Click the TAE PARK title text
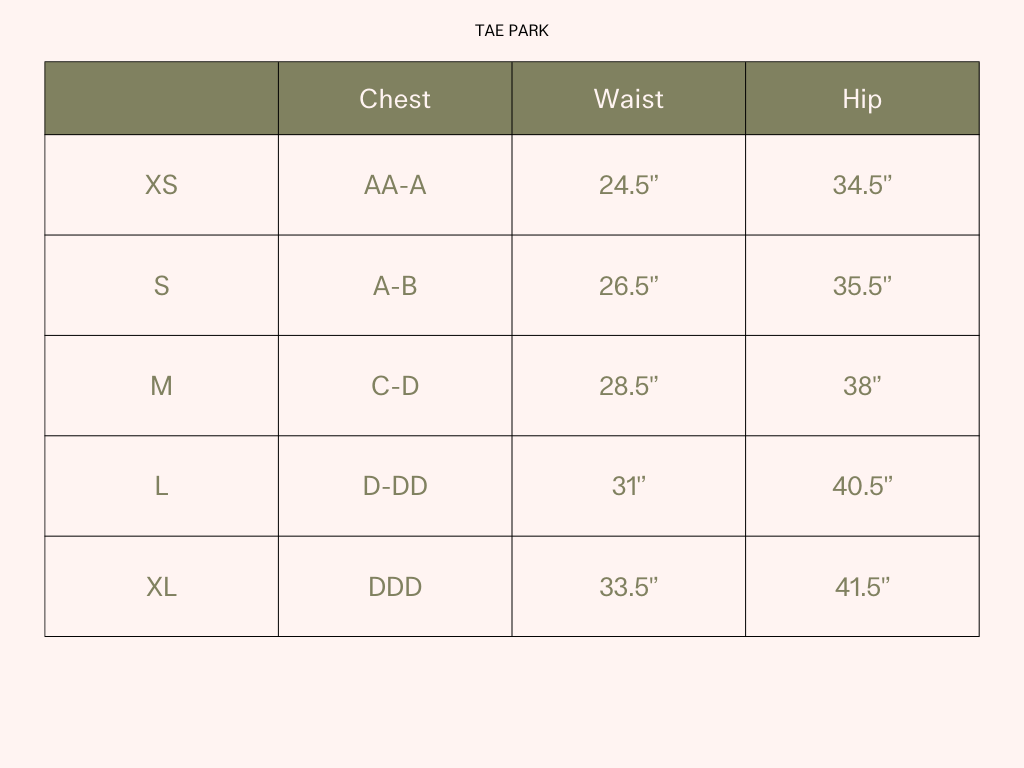Viewport: 1024px width, 768px height. (x=512, y=31)
